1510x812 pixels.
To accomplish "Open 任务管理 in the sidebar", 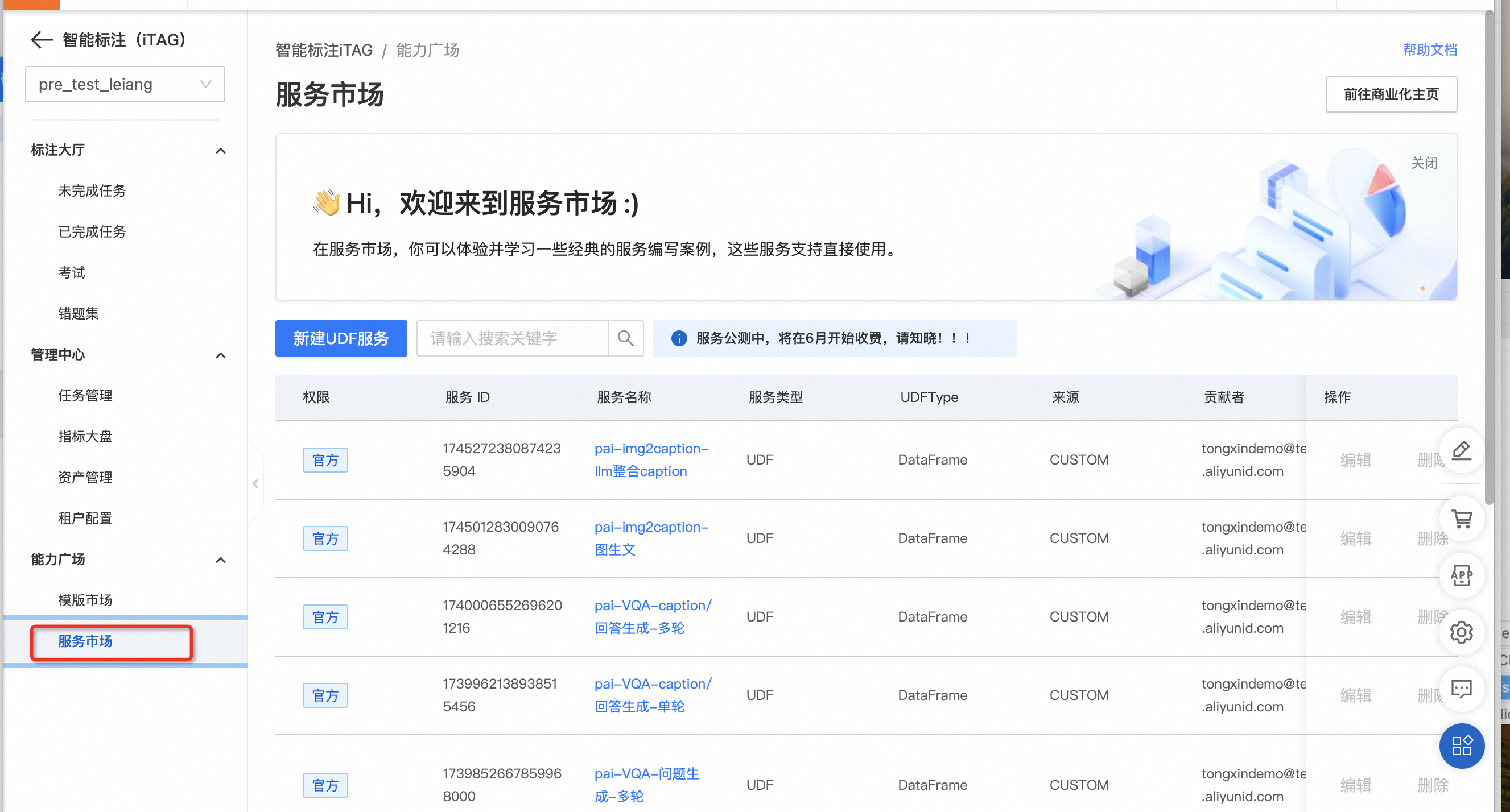I will (85, 395).
